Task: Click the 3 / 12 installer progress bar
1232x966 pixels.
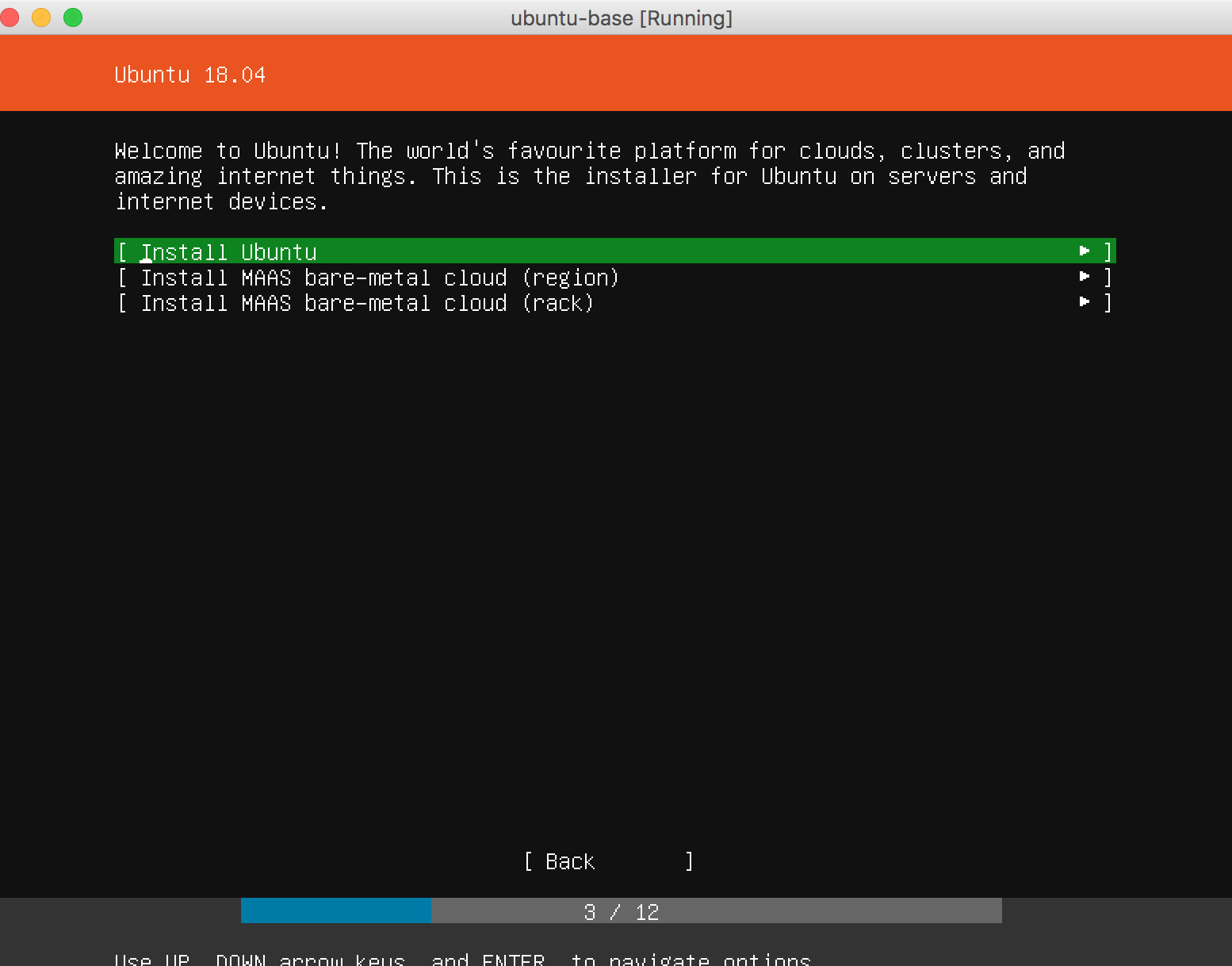Action: (621, 910)
